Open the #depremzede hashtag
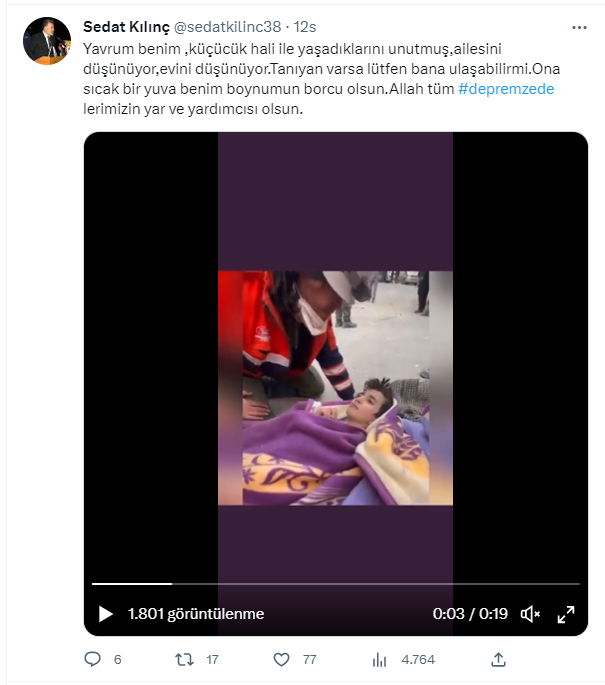Viewport: 605px width, 685px height. 506,89
